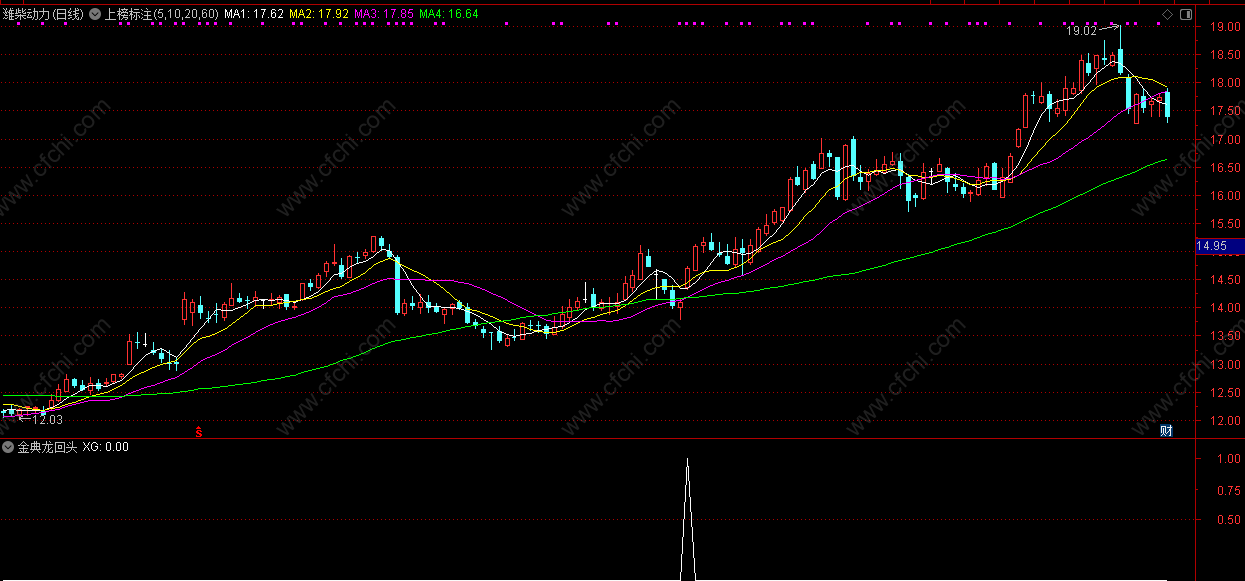Select the MA3: 17.85 value
This screenshot has width=1245, height=581.
pyautogui.click(x=384, y=14)
